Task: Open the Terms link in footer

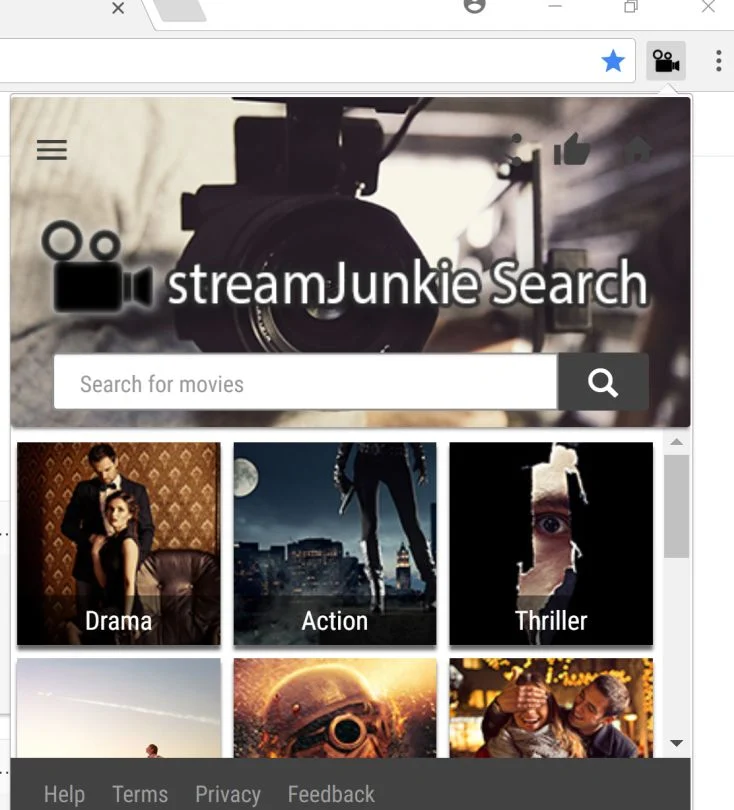Action: point(140,794)
